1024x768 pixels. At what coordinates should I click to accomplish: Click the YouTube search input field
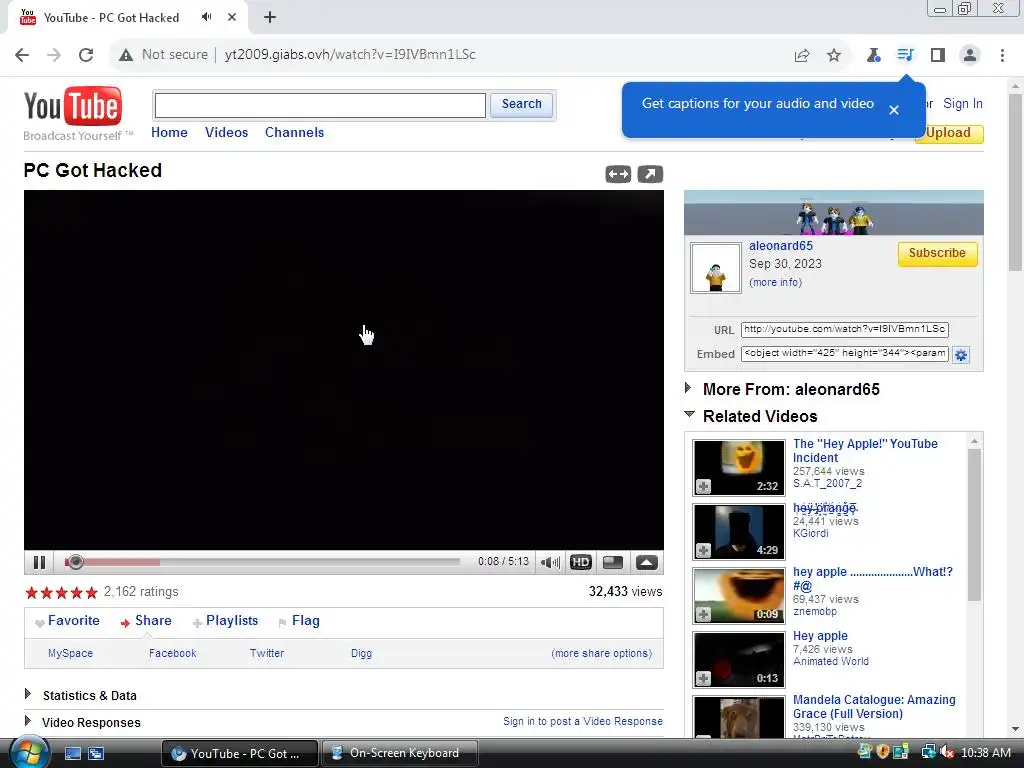tap(320, 105)
